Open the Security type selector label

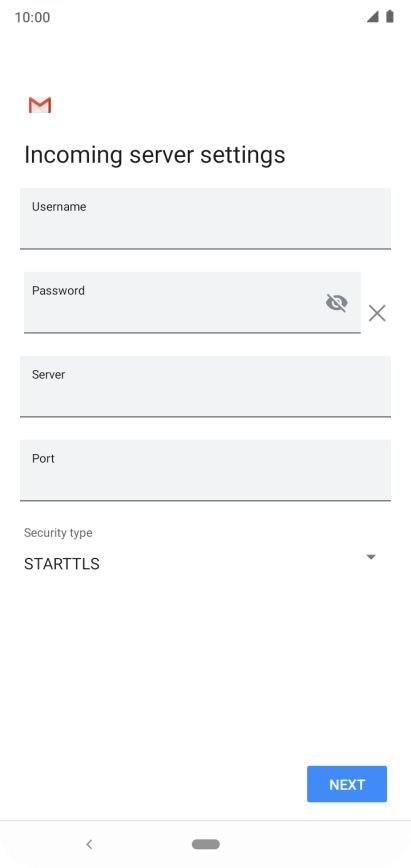point(58,533)
